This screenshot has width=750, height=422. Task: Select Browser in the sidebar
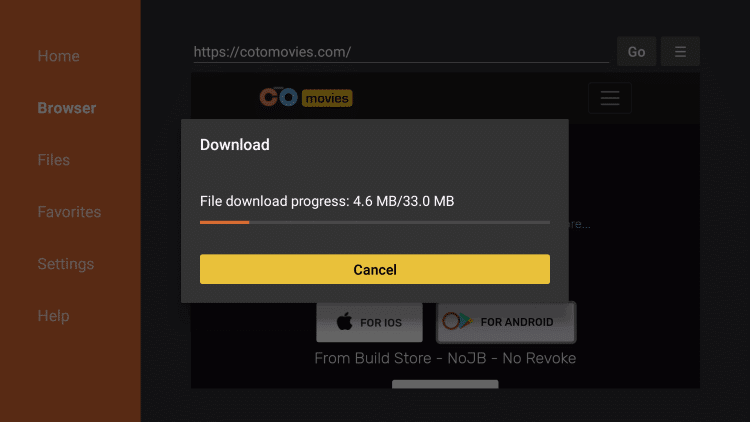pos(66,108)
